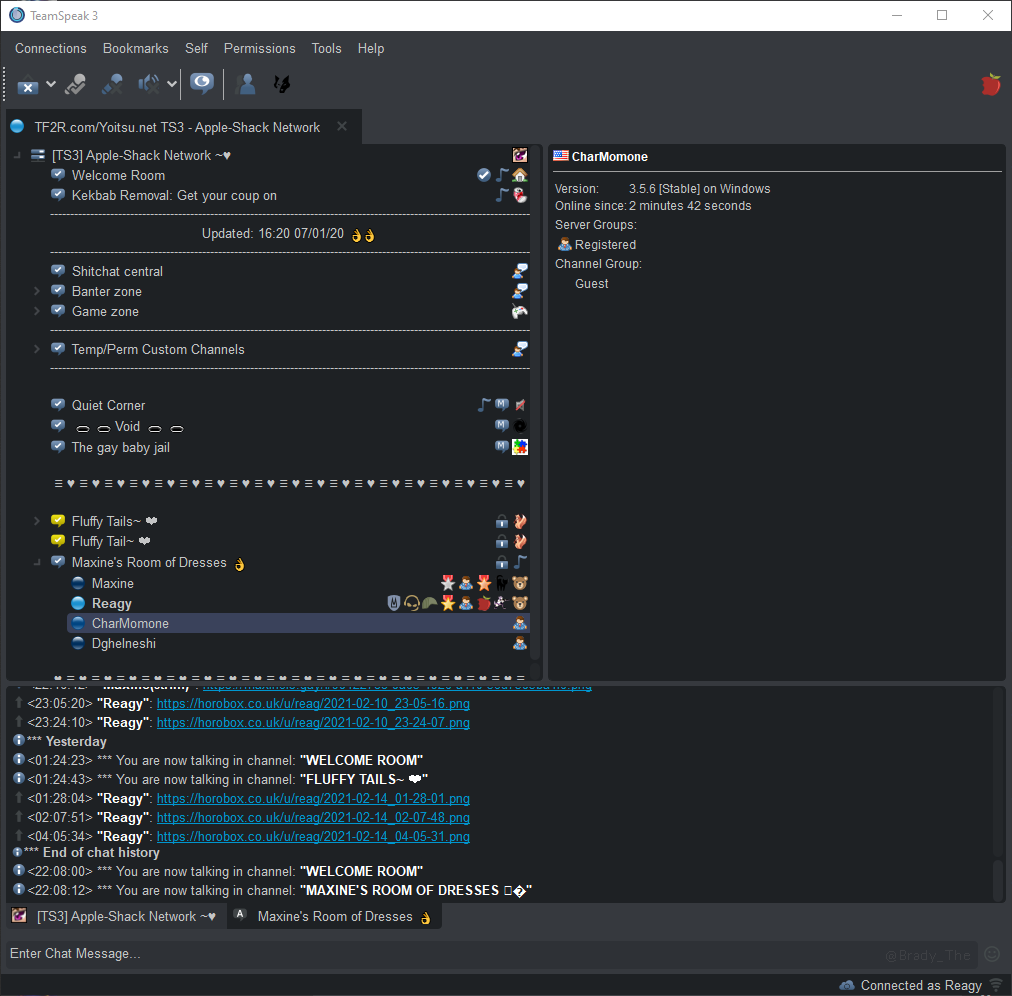Click the house icon on Welcome Room
This screenshot has width=1012, height=996.
(x=520, y=175)
